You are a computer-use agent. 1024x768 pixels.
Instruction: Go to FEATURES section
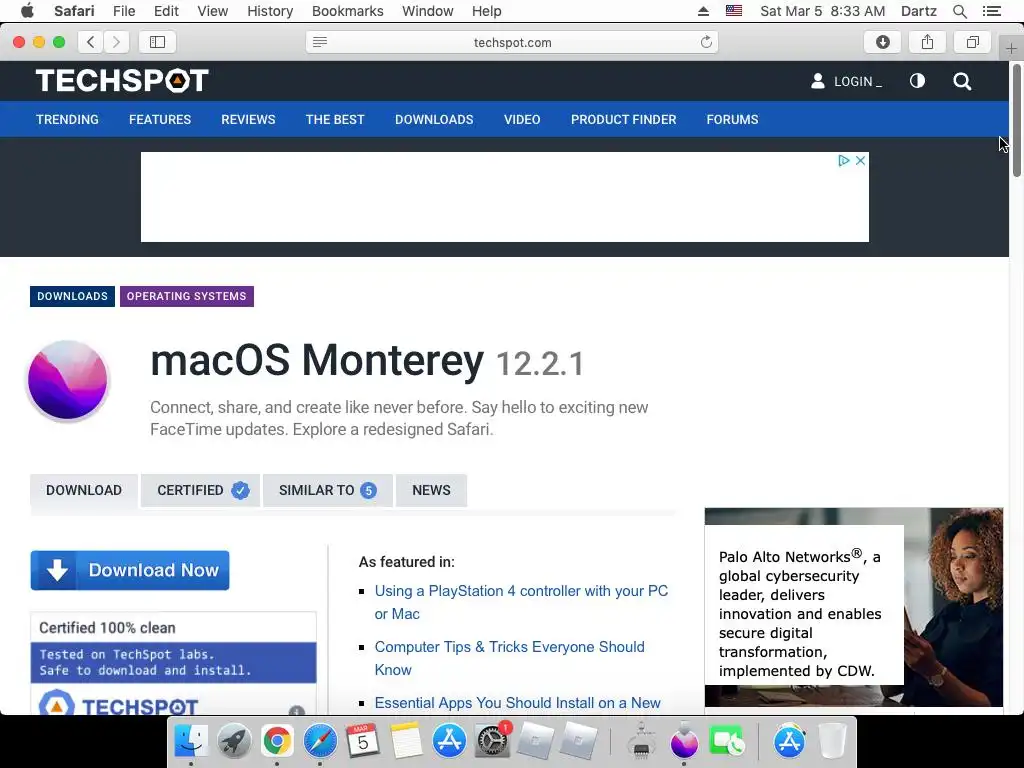160,120
